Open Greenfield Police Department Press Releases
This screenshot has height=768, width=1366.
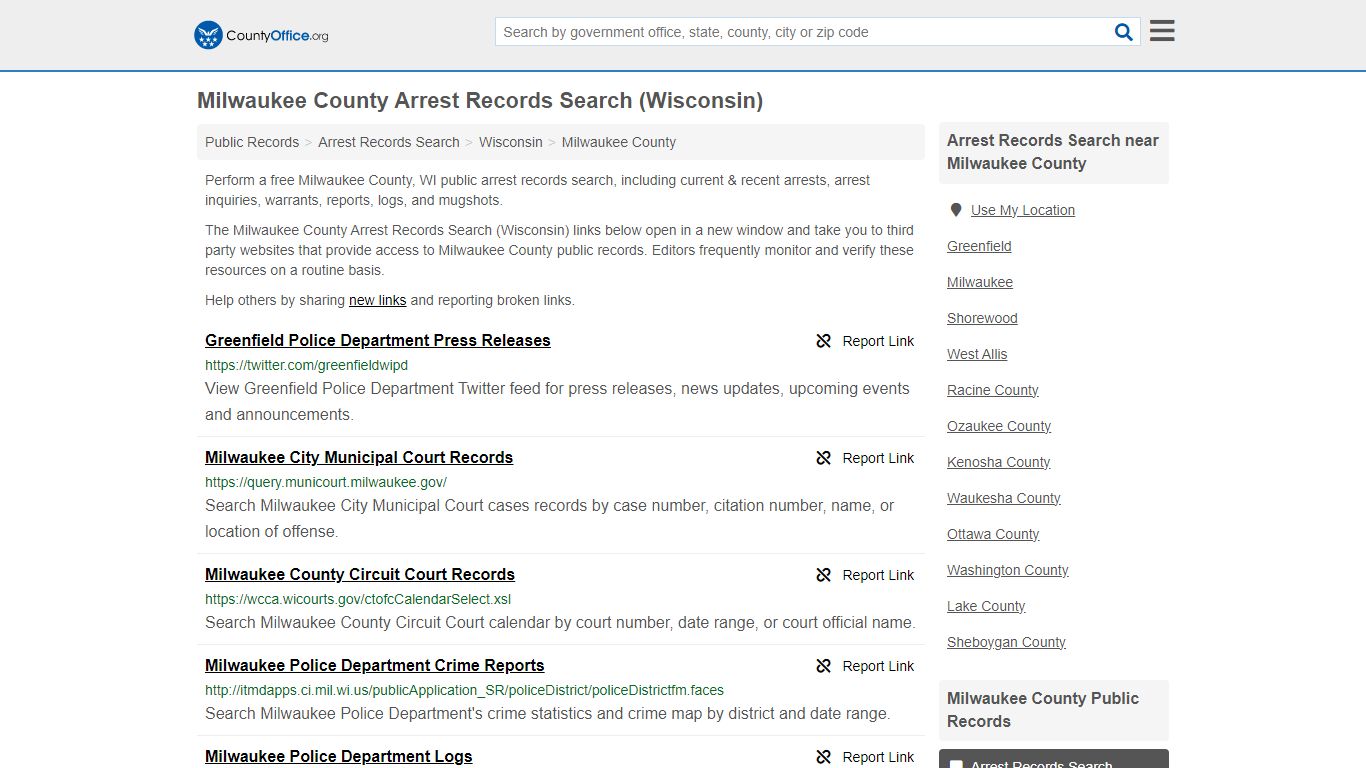coord(378,340)
